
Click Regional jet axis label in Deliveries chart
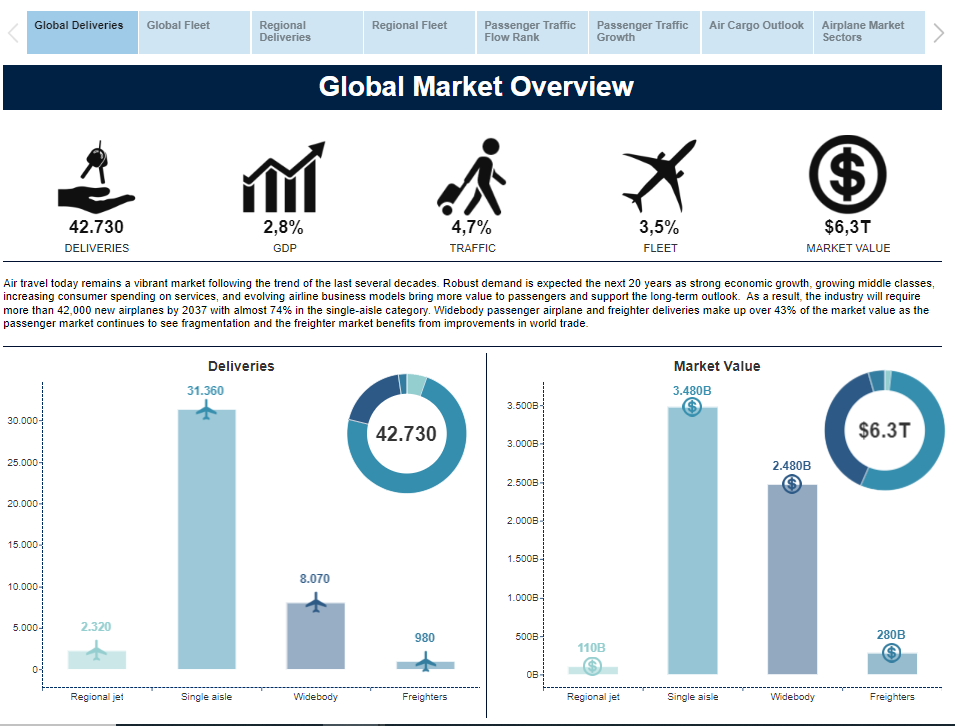pos(97,696)
